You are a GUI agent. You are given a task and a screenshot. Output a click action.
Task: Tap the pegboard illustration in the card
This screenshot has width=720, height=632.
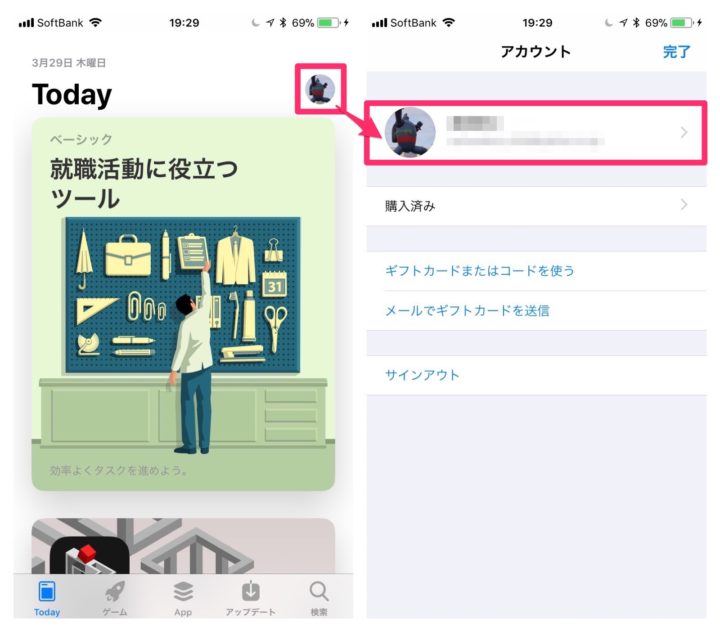pyautogui.click(x=183, y=295)
